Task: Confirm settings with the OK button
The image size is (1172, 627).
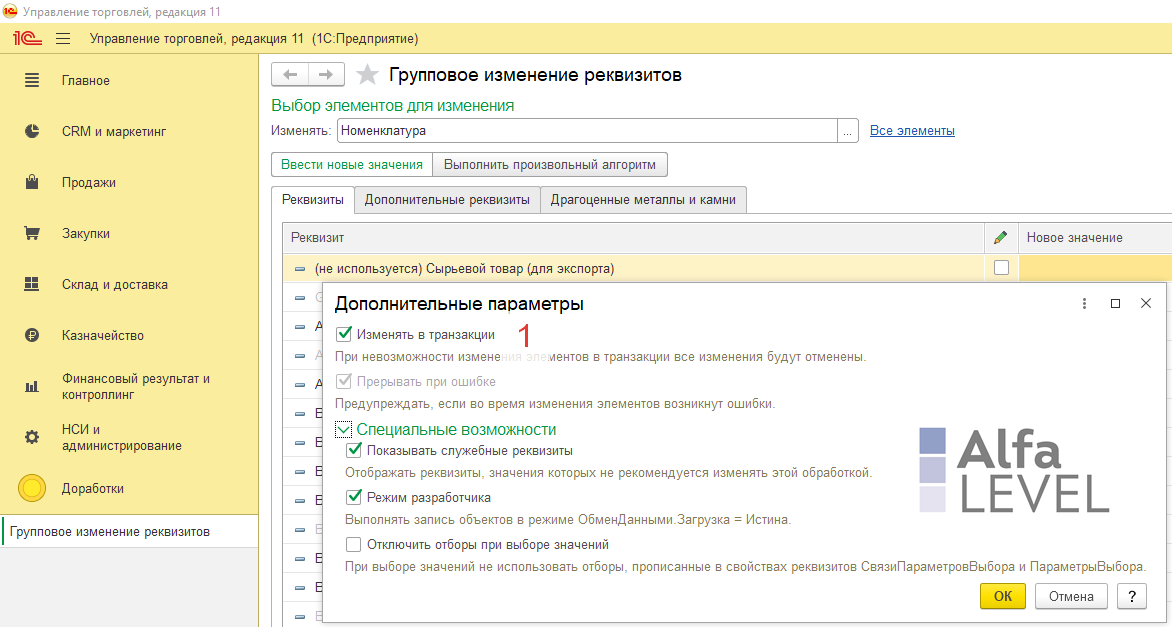Action: coord(1003,596)
